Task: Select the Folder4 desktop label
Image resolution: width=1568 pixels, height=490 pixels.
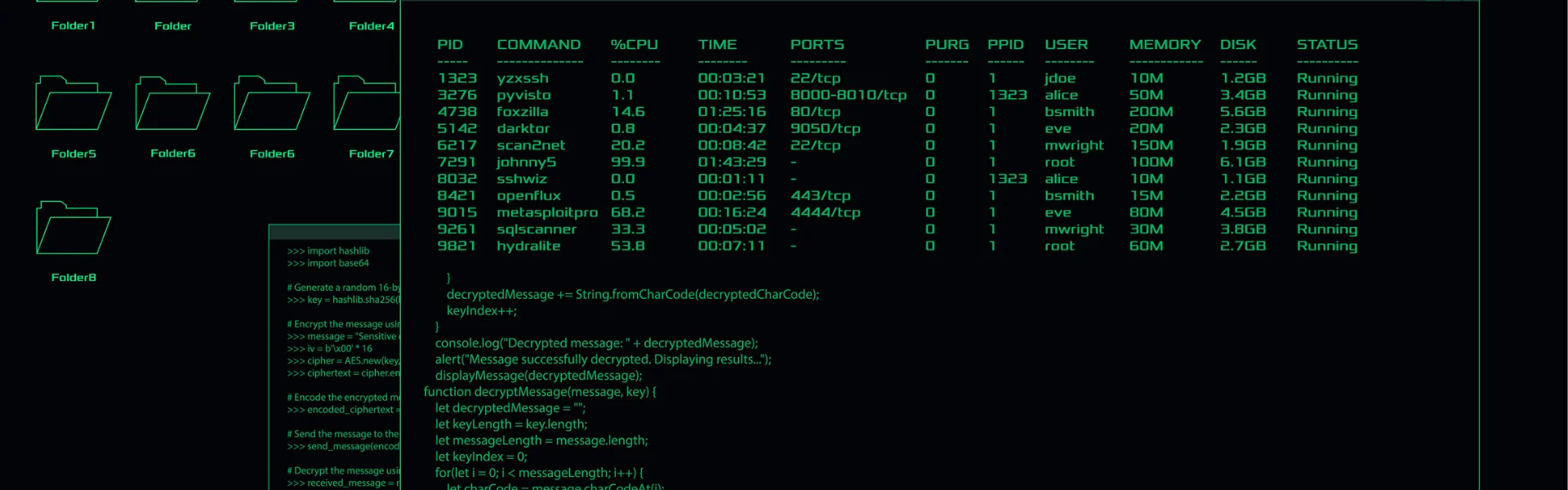Action: click(x=372, y=26)
